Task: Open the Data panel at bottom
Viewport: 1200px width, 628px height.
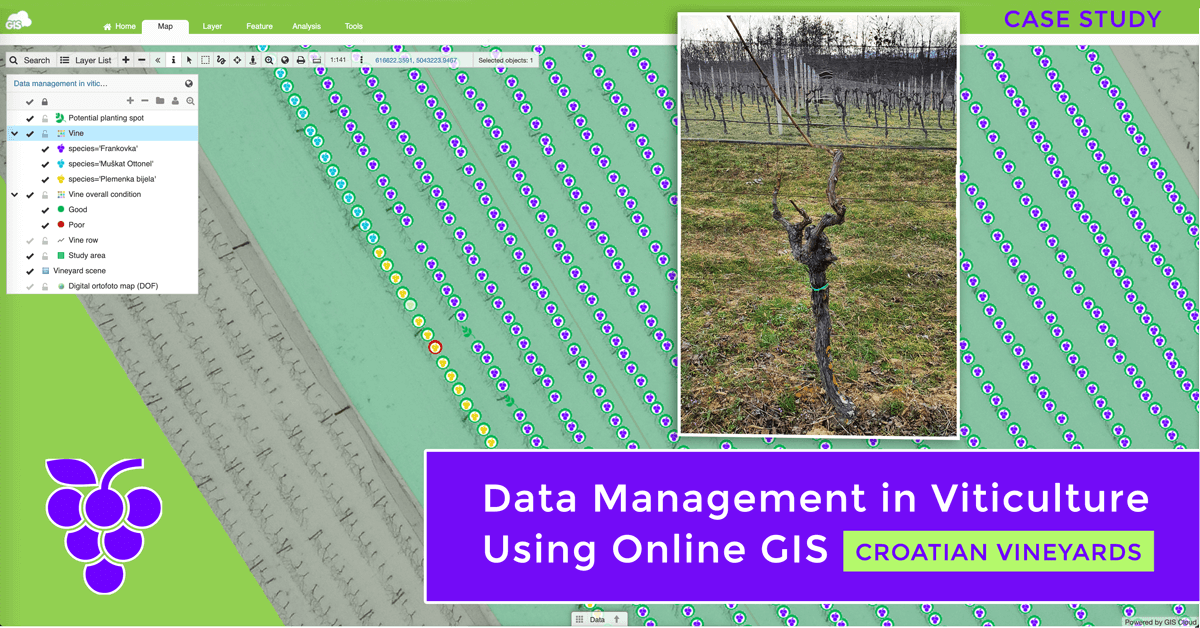Action: [x=597, y=620]
